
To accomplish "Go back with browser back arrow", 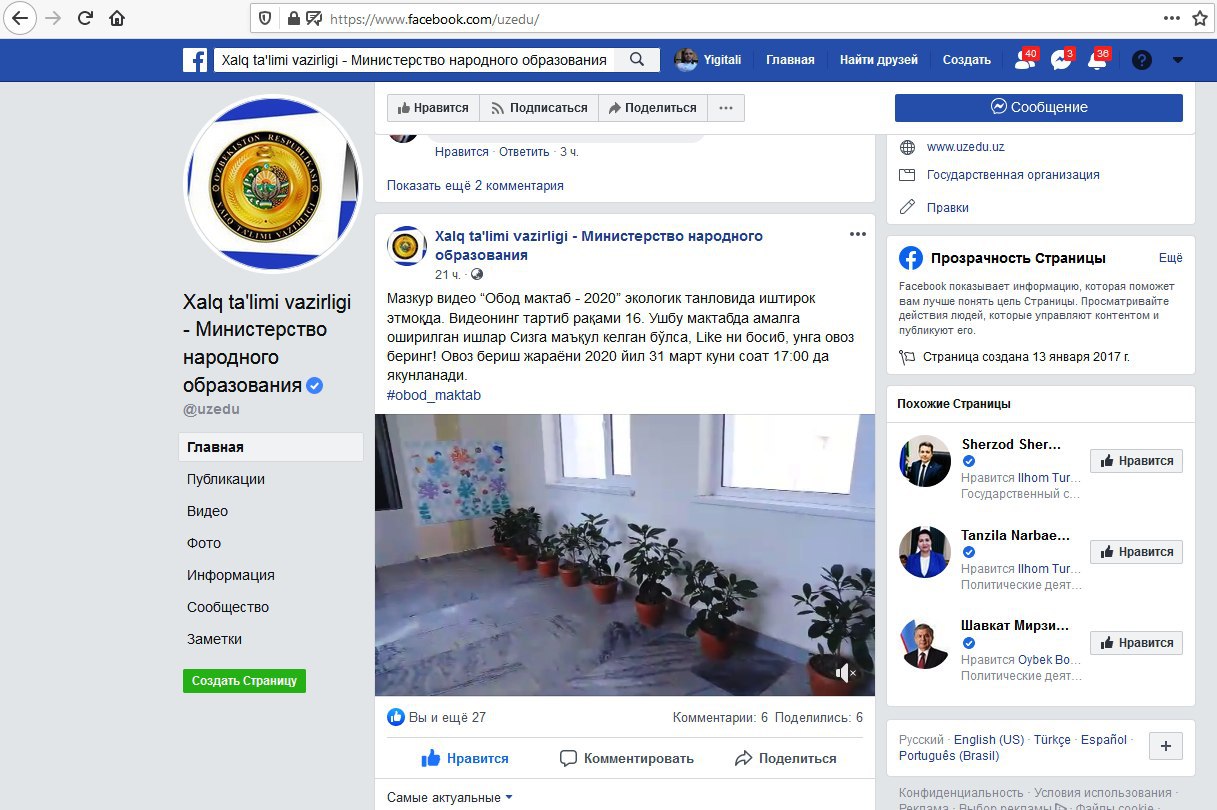I will [19, 18].
